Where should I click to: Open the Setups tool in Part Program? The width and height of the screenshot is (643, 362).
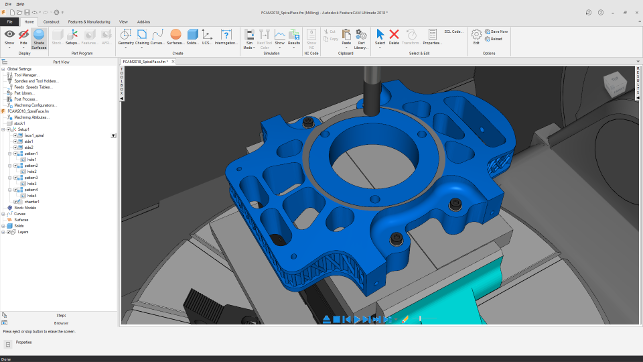coord(72,37)
